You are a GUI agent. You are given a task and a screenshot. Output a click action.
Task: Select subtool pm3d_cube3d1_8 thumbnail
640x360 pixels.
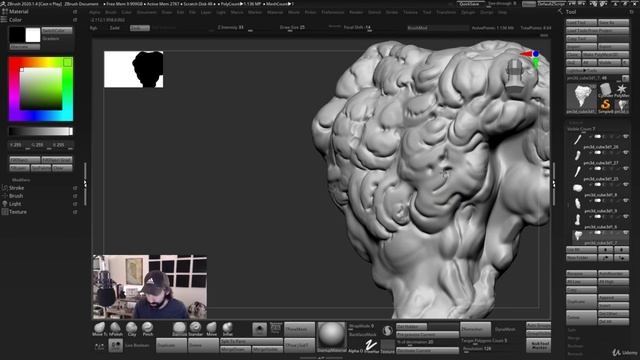click(578, 188)
